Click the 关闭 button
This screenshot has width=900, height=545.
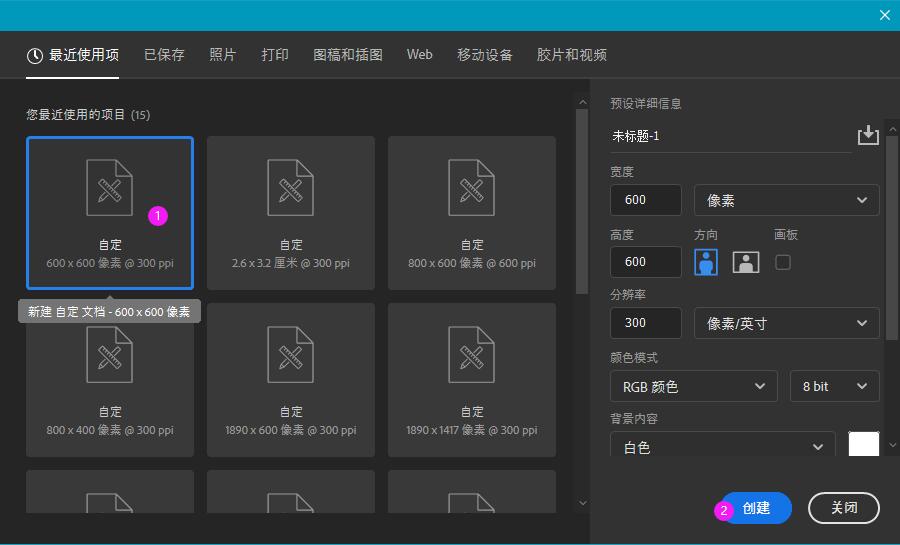point(844,508)
